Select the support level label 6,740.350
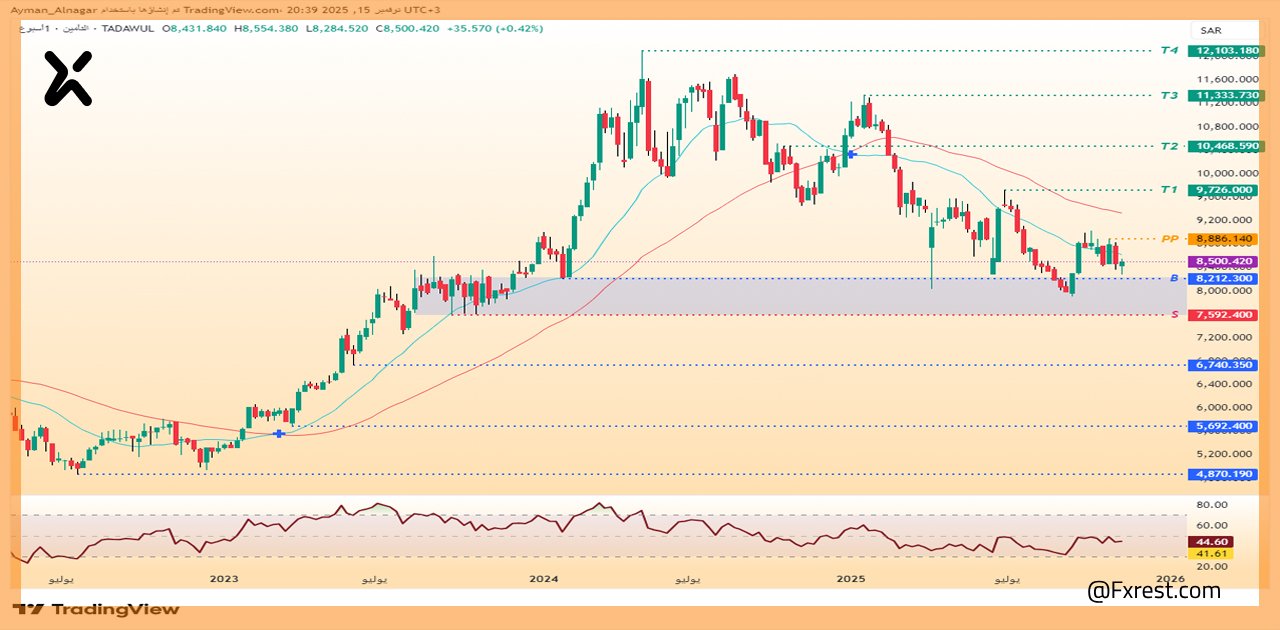The image size is (1280, 630). [1224, 365]
